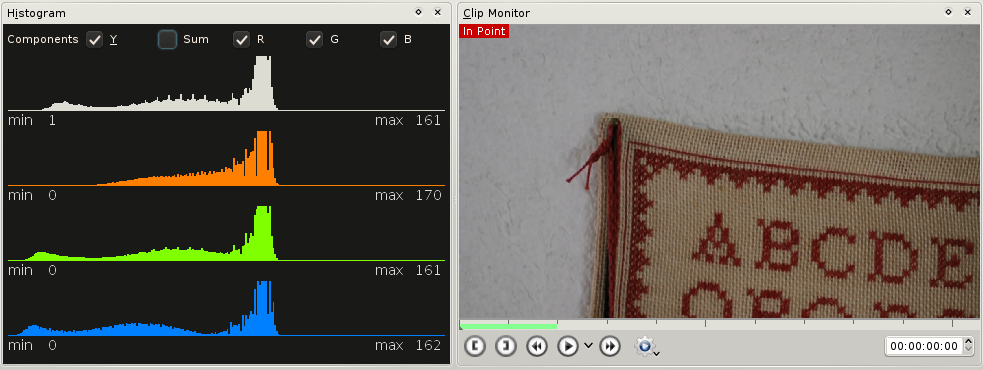
Task: Enable the Sum component checkbox
Action: click(x=167, y=40)
